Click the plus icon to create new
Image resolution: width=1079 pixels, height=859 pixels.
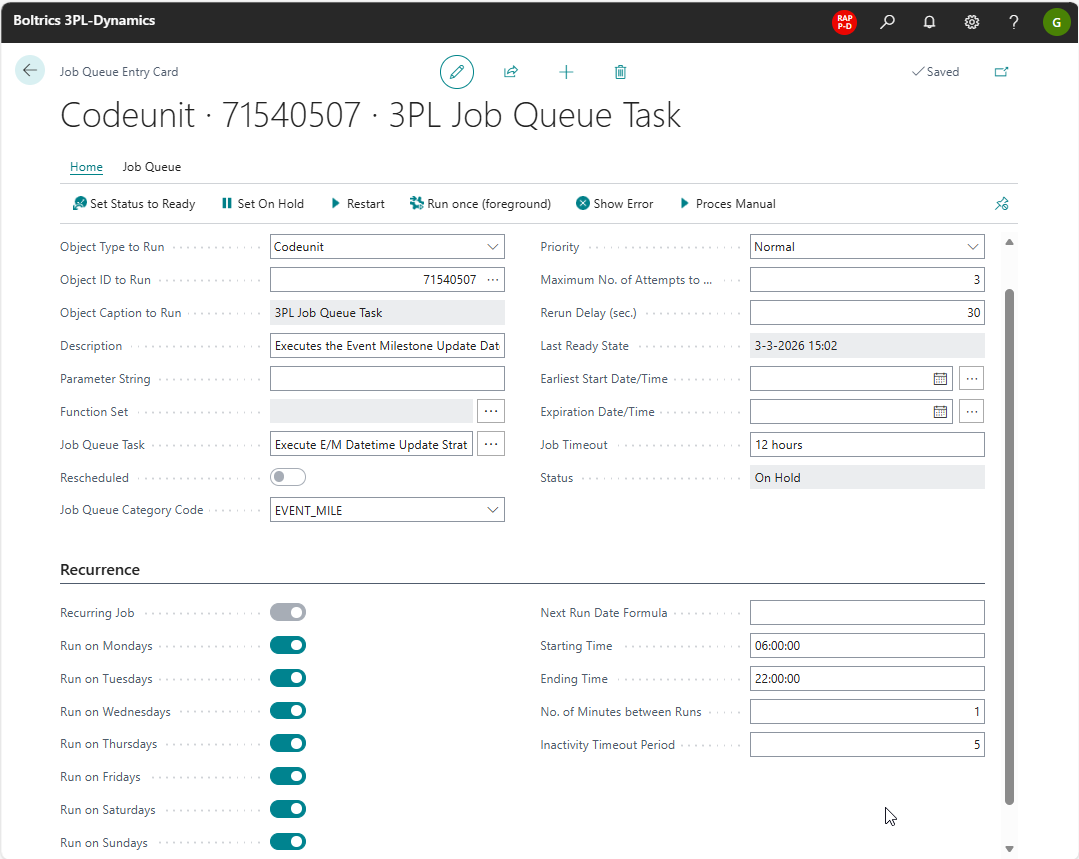(566, 72)
